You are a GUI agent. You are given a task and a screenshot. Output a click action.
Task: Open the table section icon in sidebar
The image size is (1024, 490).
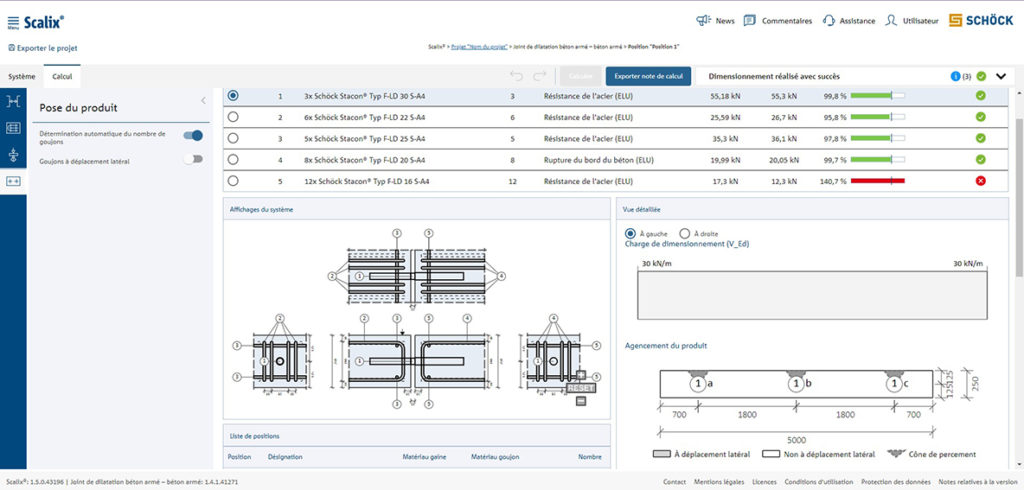tap(13, 128)
